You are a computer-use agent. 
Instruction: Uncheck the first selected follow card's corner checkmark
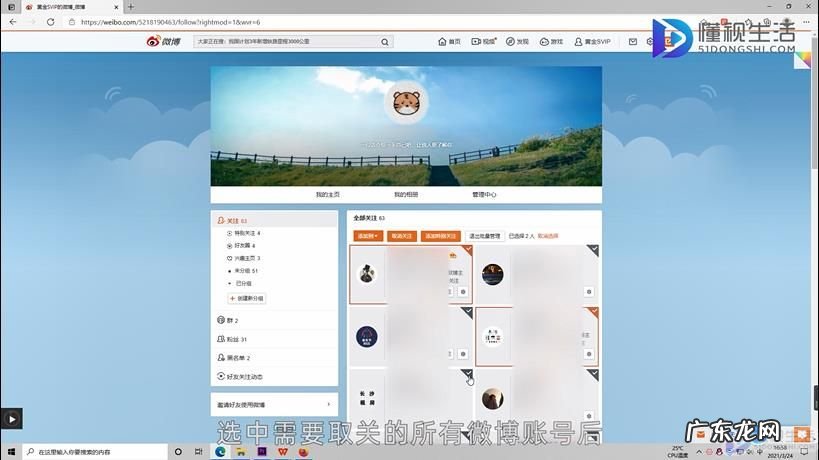[x=467, y=250]
